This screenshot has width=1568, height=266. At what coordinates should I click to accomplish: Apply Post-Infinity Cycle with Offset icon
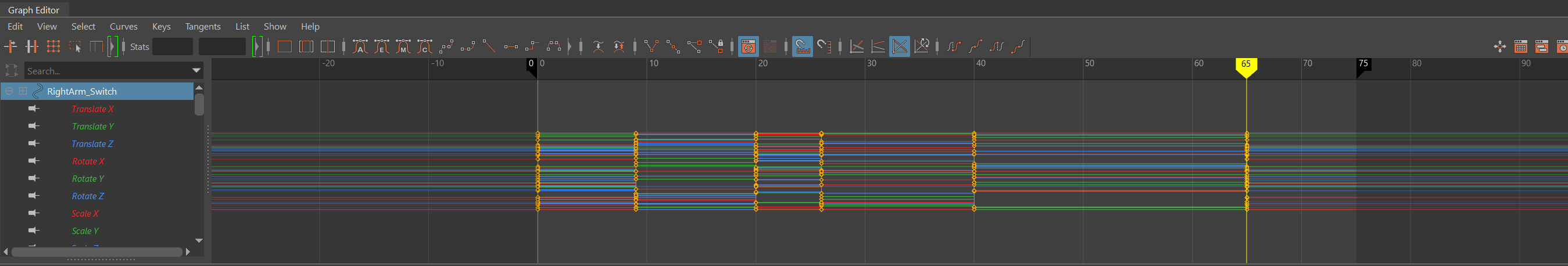(x=1018, y=46)
